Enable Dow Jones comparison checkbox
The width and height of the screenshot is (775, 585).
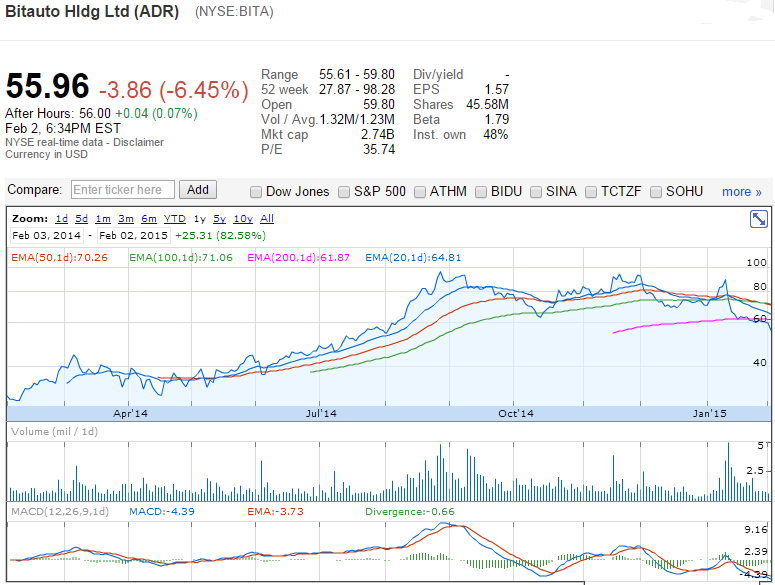click(256, 192)
